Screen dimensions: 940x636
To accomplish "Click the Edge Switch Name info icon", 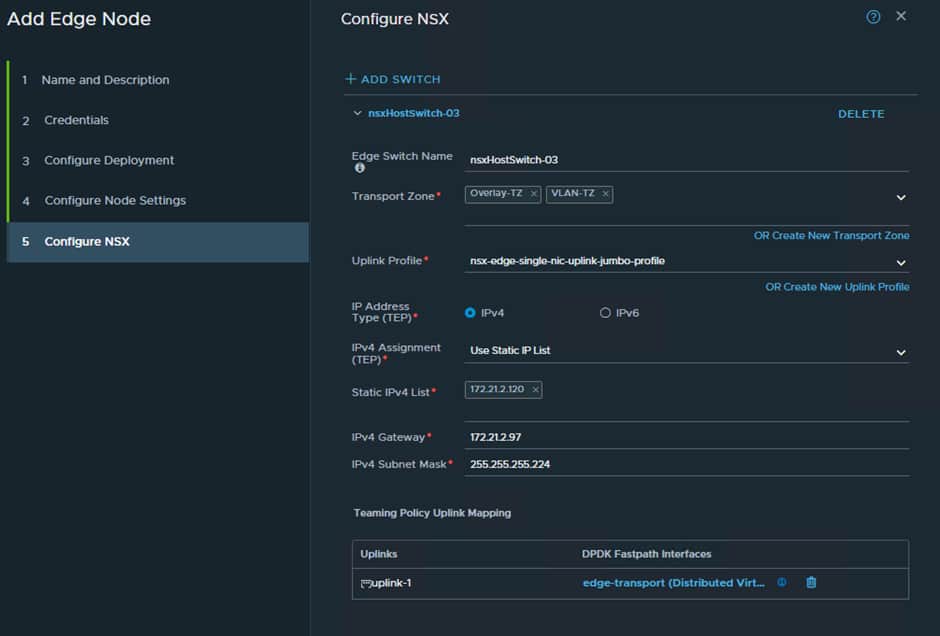I will click(359, 168).
